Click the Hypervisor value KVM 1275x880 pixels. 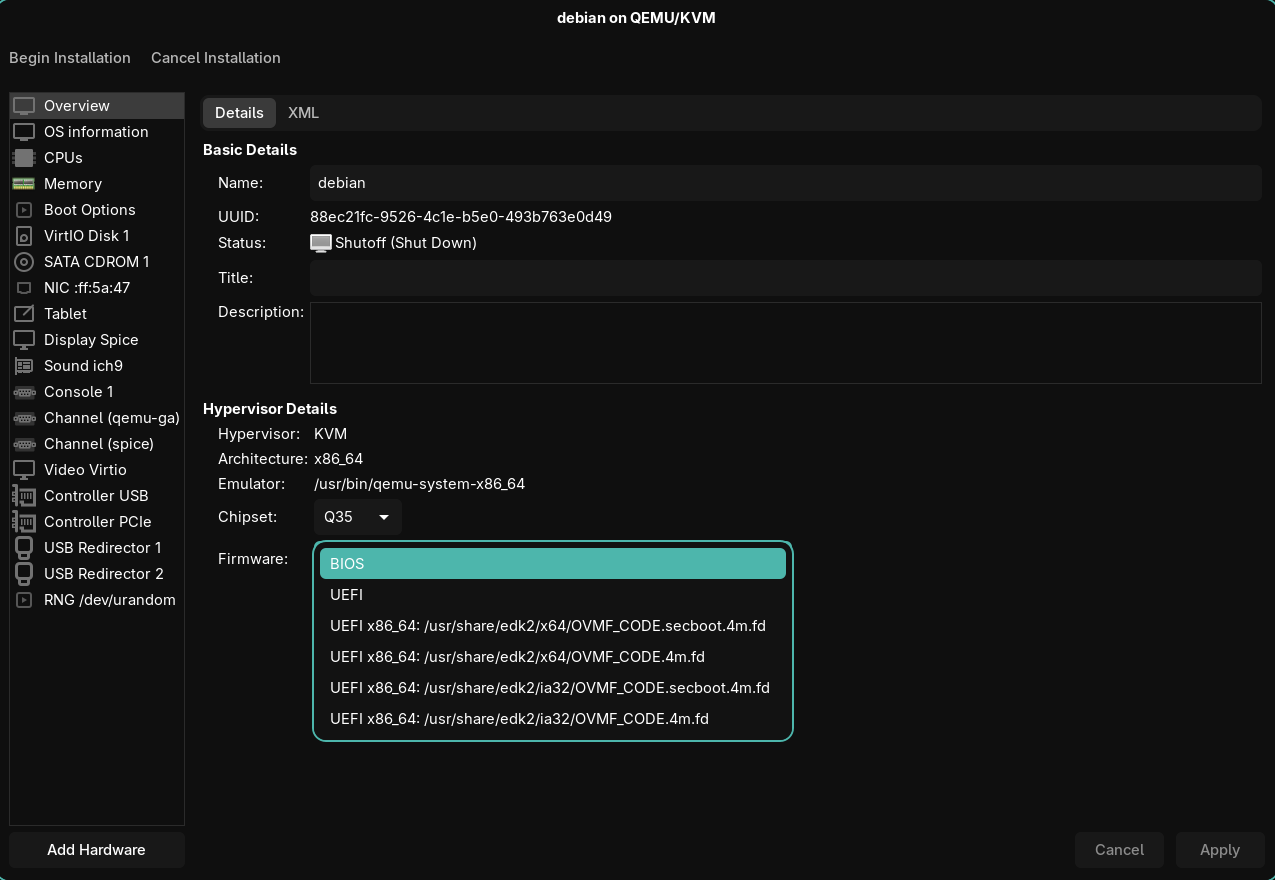coord(330,434)
